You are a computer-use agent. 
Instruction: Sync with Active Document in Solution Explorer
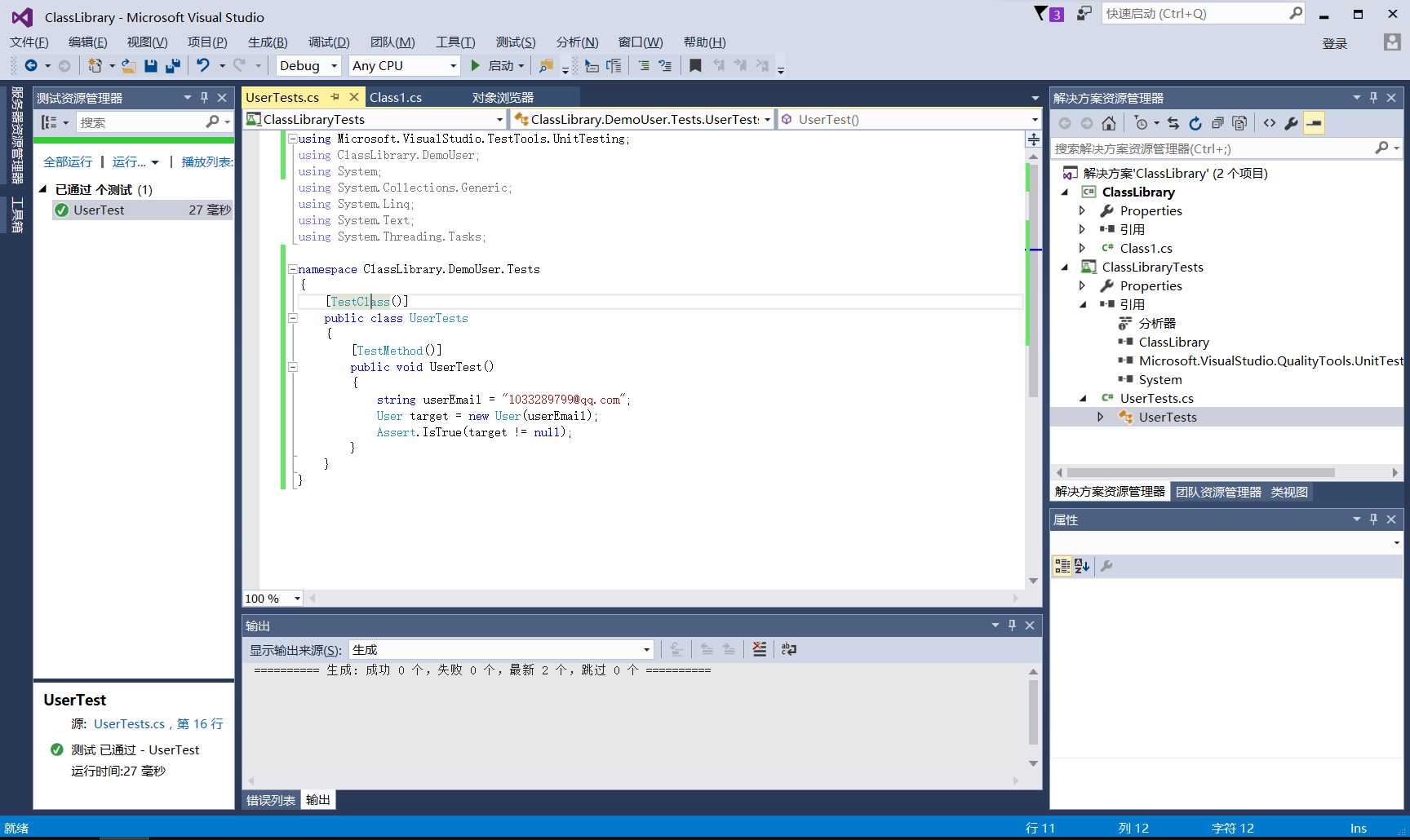click(1173, 123)
